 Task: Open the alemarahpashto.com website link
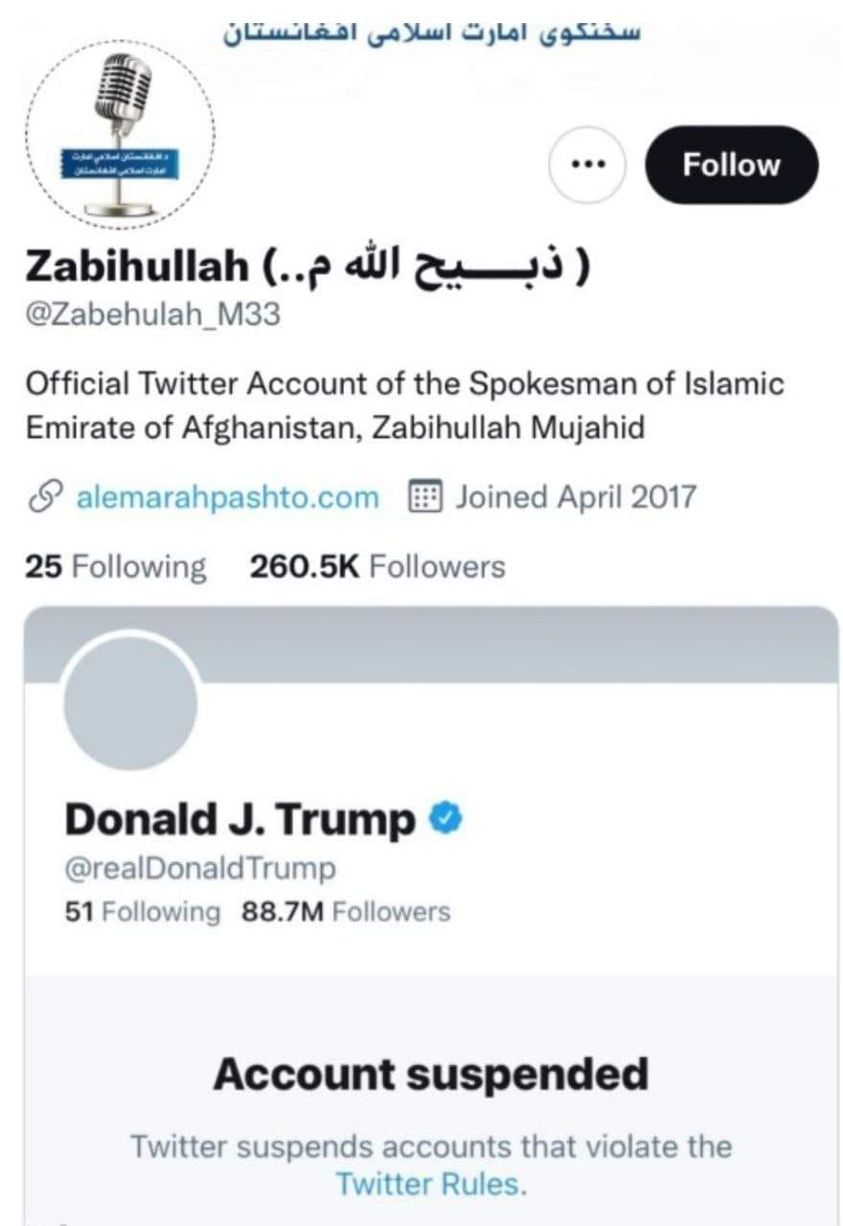[x=227, y=497]
